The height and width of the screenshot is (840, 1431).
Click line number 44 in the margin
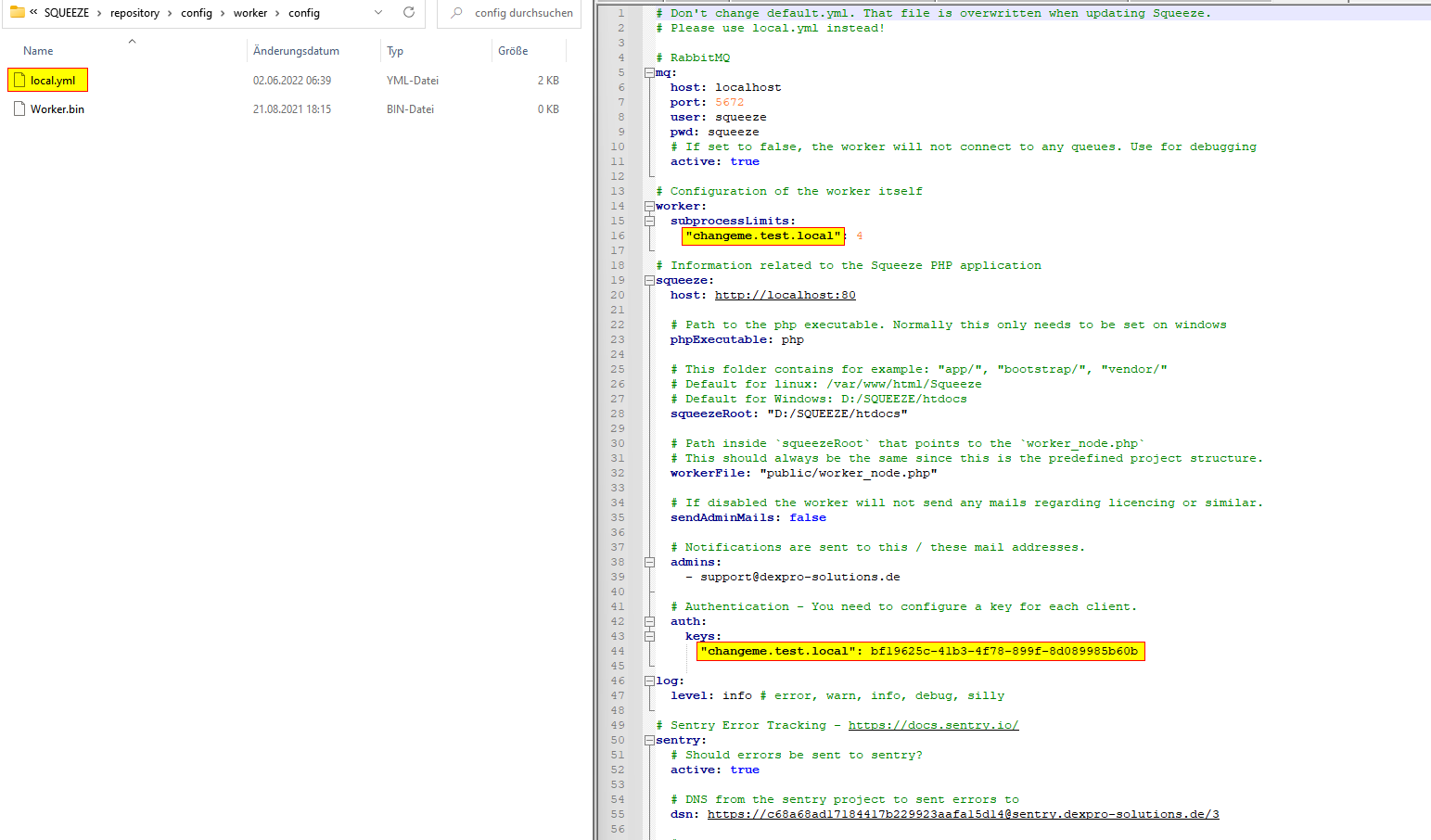click(x=618, y=651)
